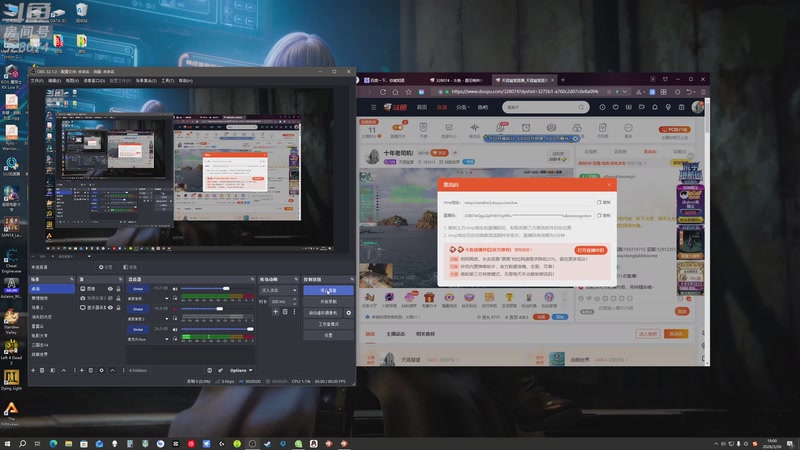Click the Douyu hamburger menu icon
800x450 pixels.
[x=373, y=107]
